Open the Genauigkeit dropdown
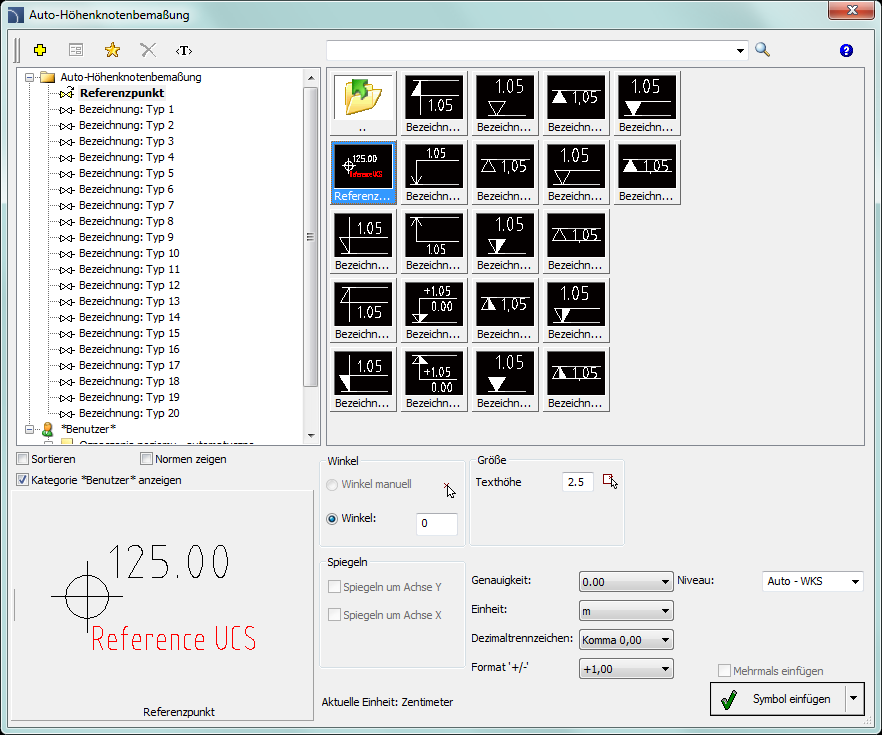The image size is (882, 735). [x=626, y=582]
